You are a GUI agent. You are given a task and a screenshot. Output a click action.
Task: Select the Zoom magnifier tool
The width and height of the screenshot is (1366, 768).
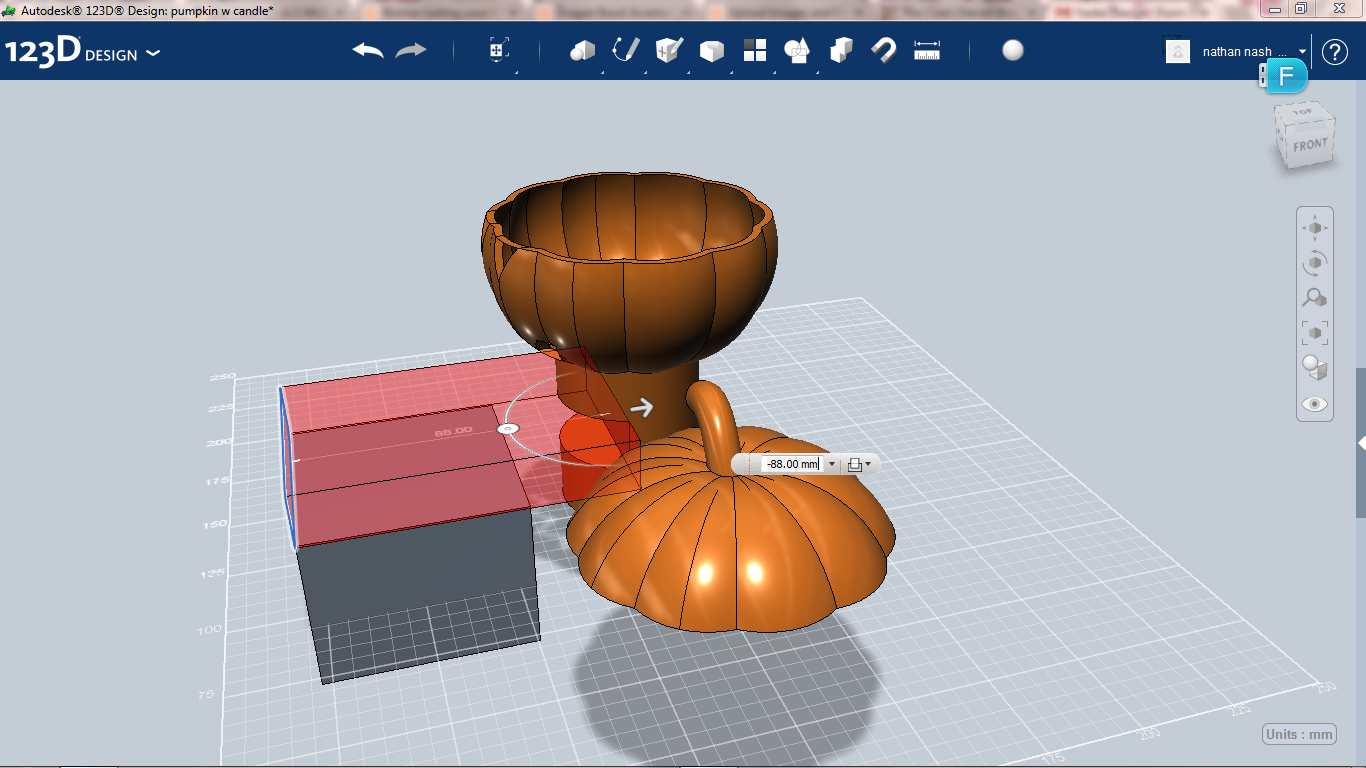1315,298
